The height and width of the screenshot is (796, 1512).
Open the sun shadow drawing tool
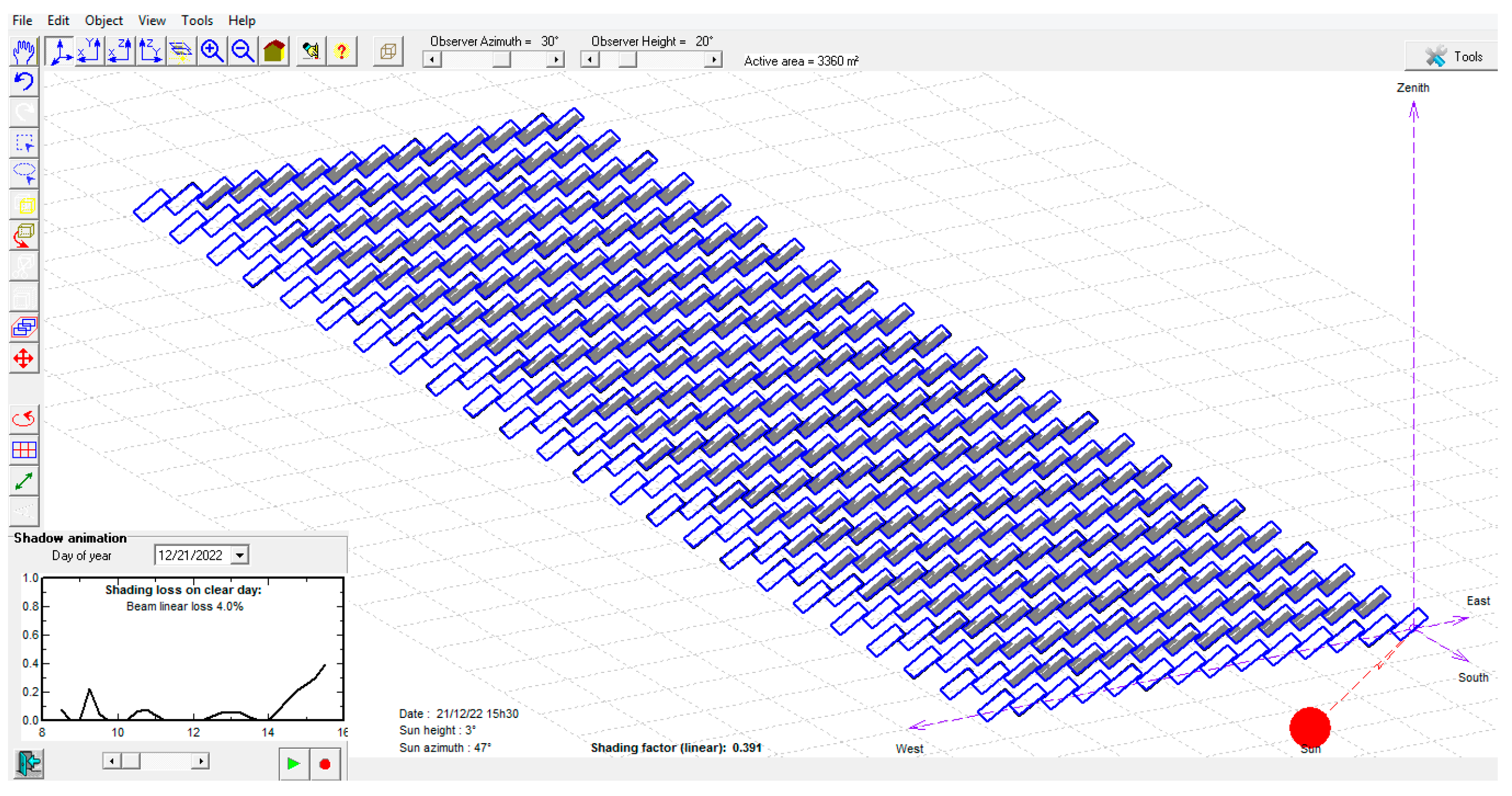tap(181, 52)
